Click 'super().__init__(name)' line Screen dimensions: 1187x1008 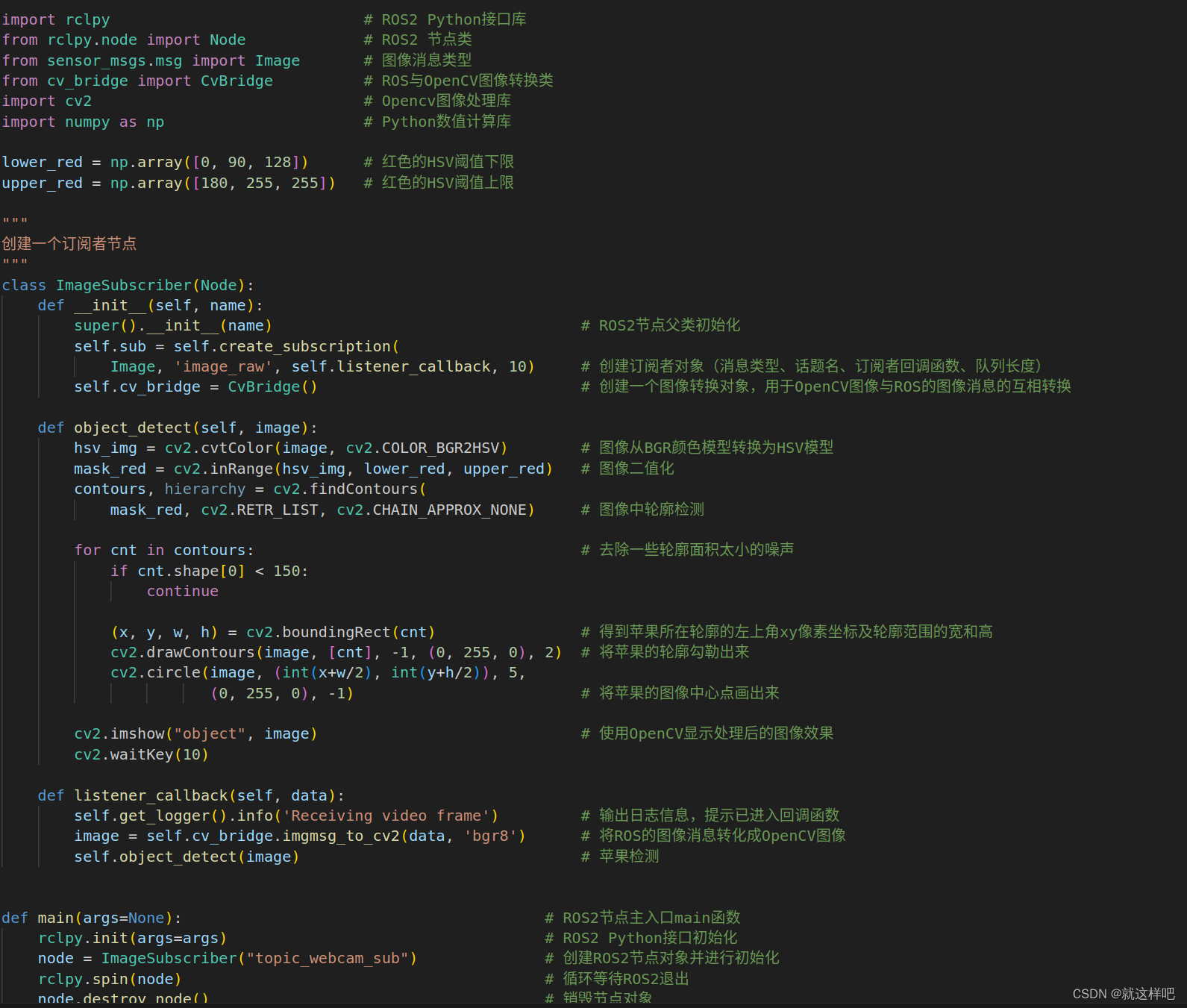(x=173, y=325)
